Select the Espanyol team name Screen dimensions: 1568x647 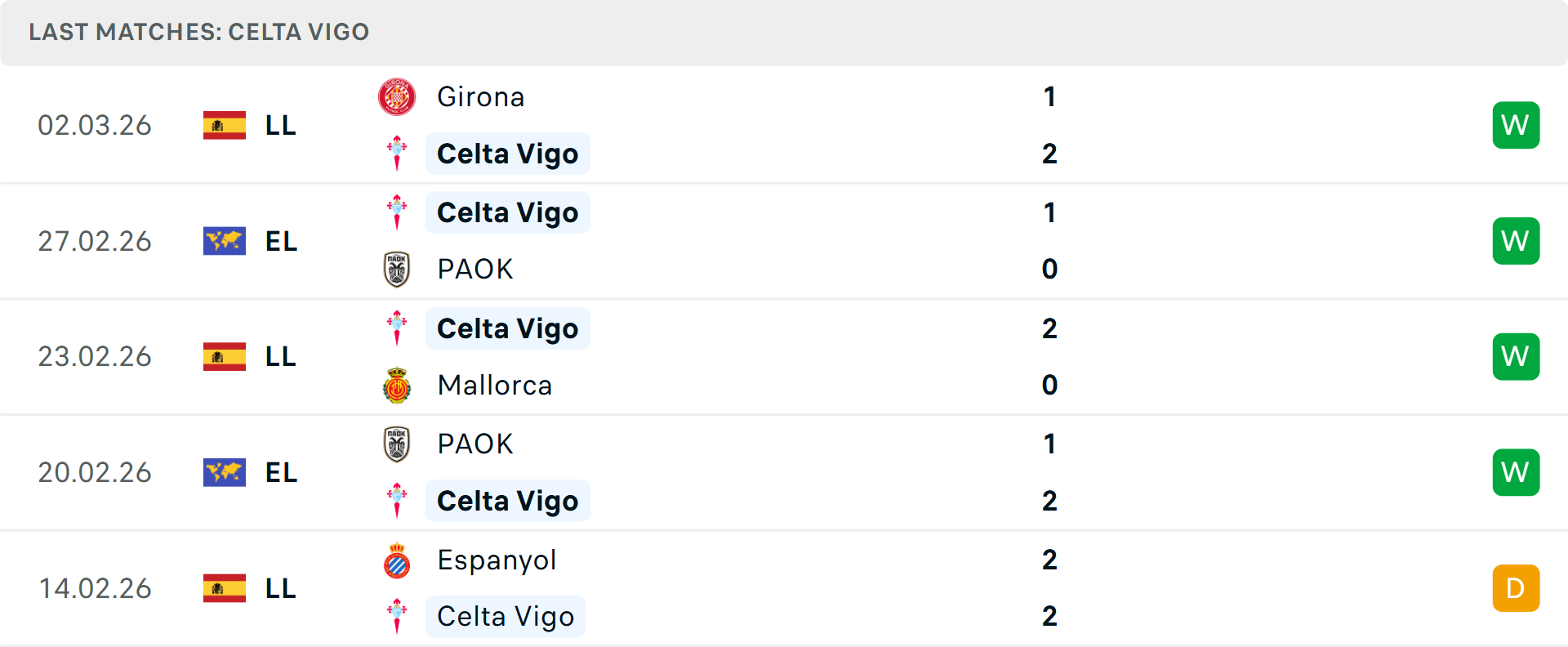497,560
